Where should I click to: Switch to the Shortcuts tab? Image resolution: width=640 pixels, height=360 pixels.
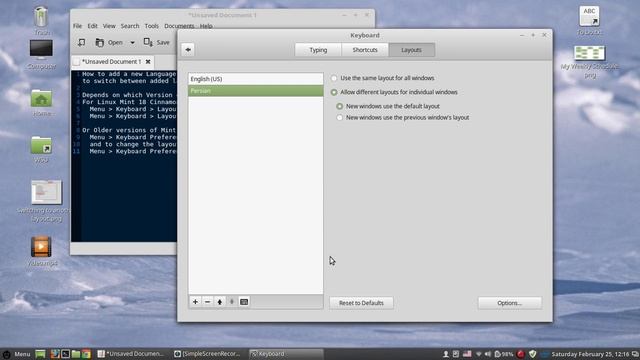365,50
